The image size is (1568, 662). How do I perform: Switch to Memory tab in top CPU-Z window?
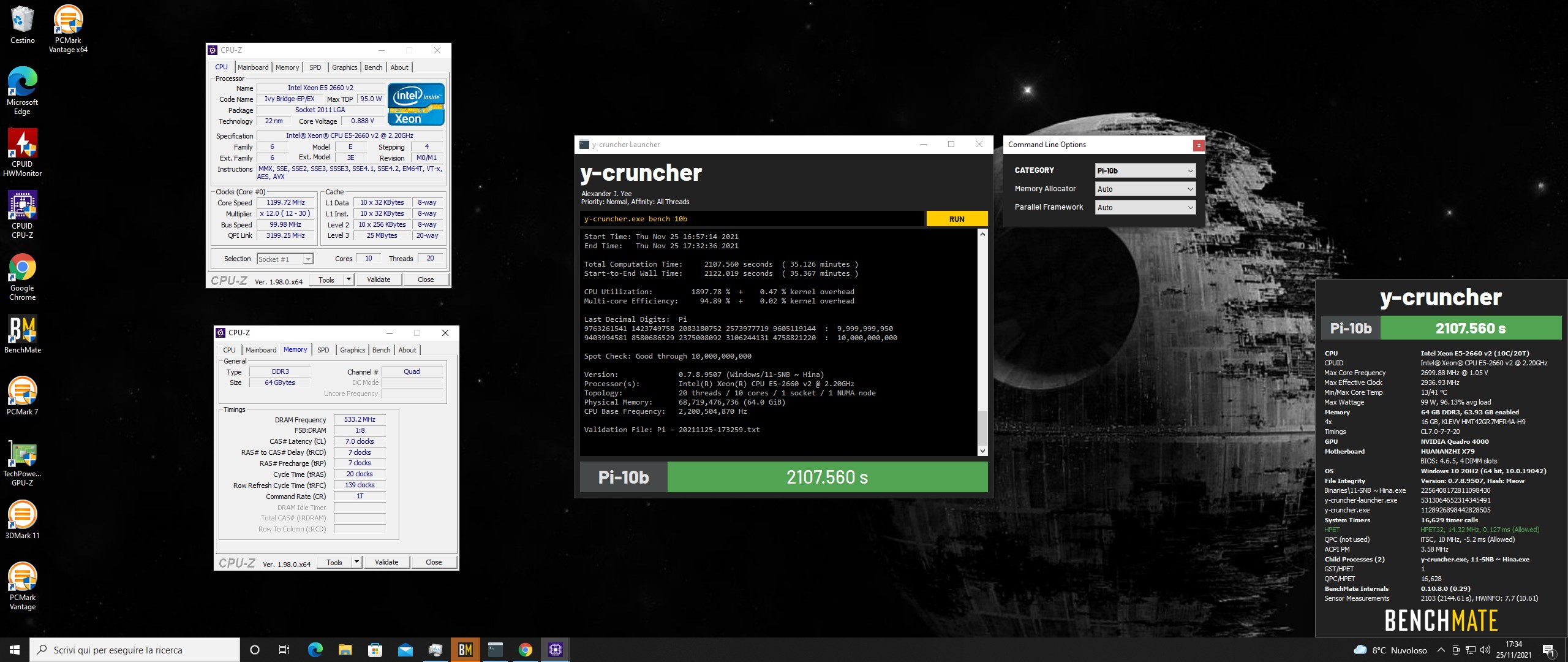[x=287, y=67]
